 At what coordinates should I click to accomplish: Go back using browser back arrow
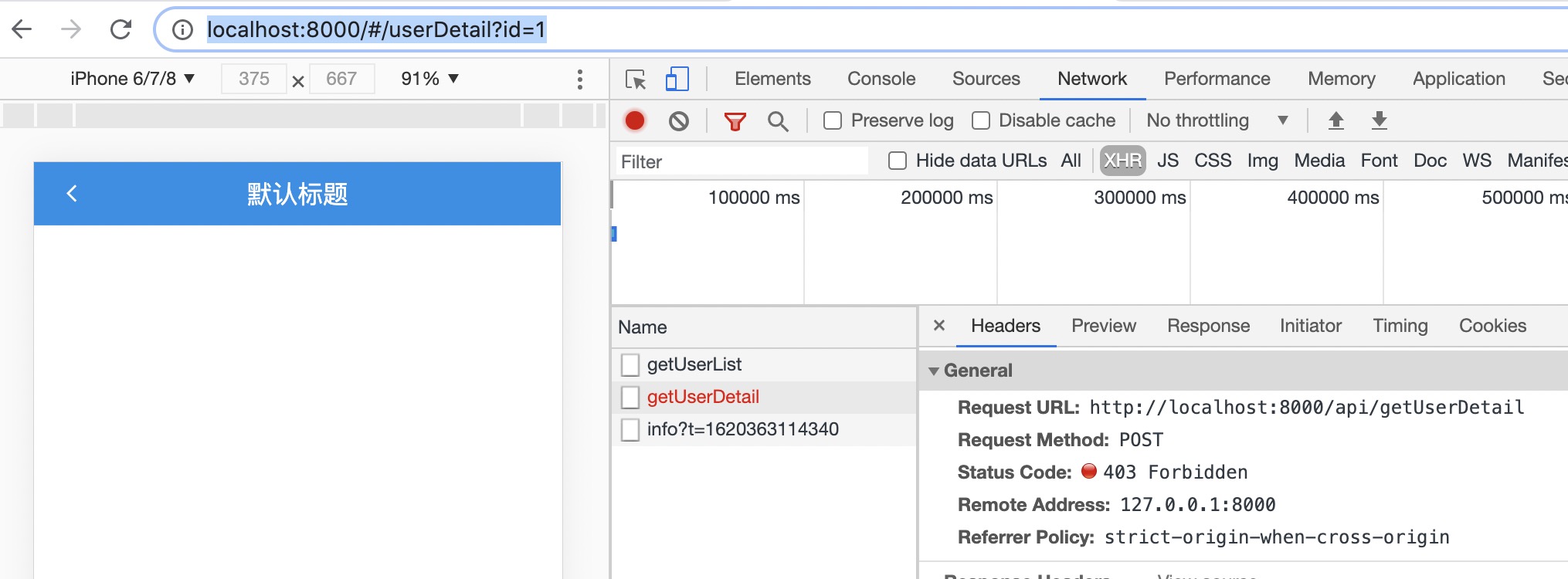pyautogui.click(x=22, y=30)
